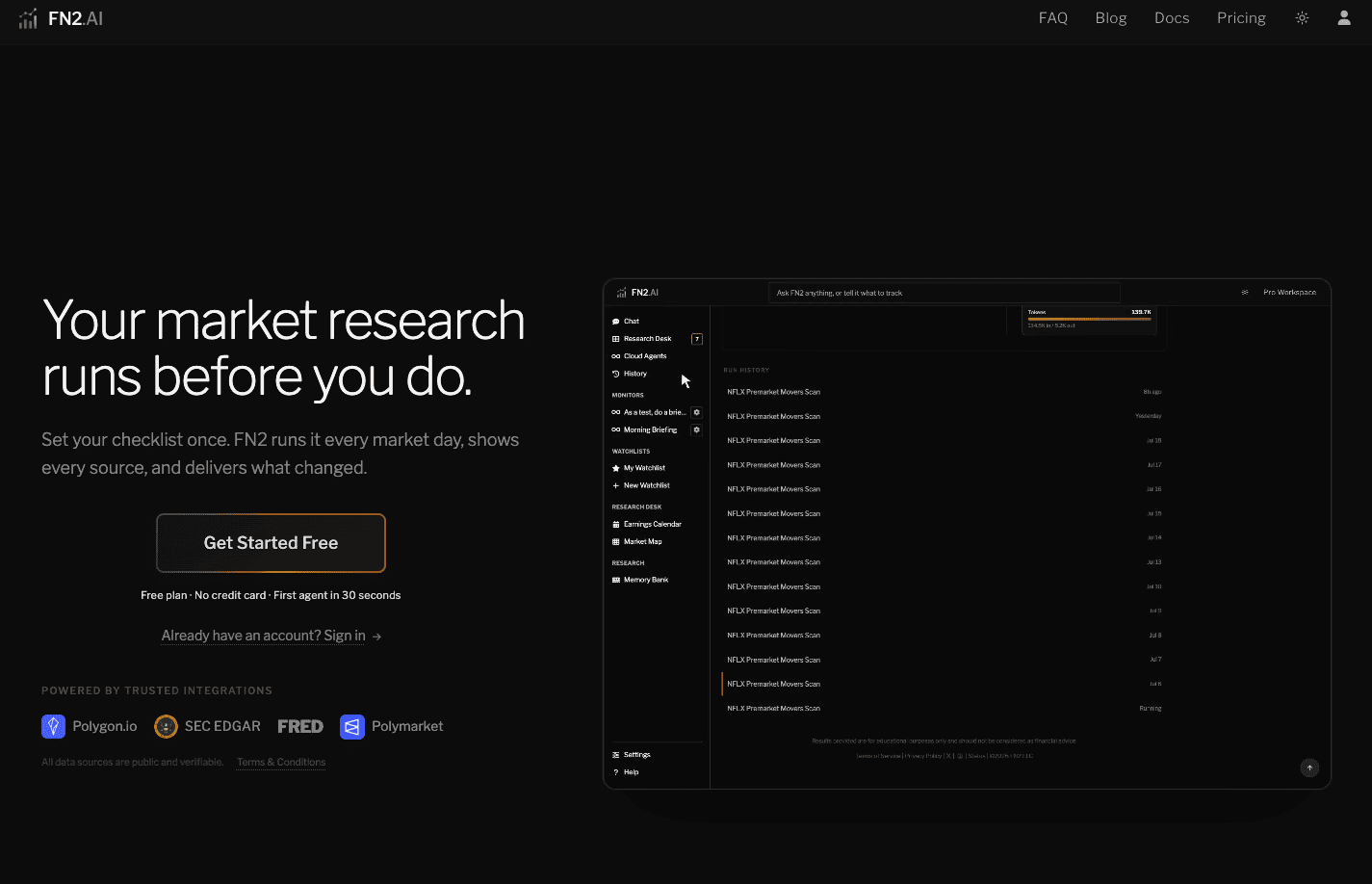Open the 'As a test, do a brie...' monitor
1372x884 pixels.
(649, 412)
